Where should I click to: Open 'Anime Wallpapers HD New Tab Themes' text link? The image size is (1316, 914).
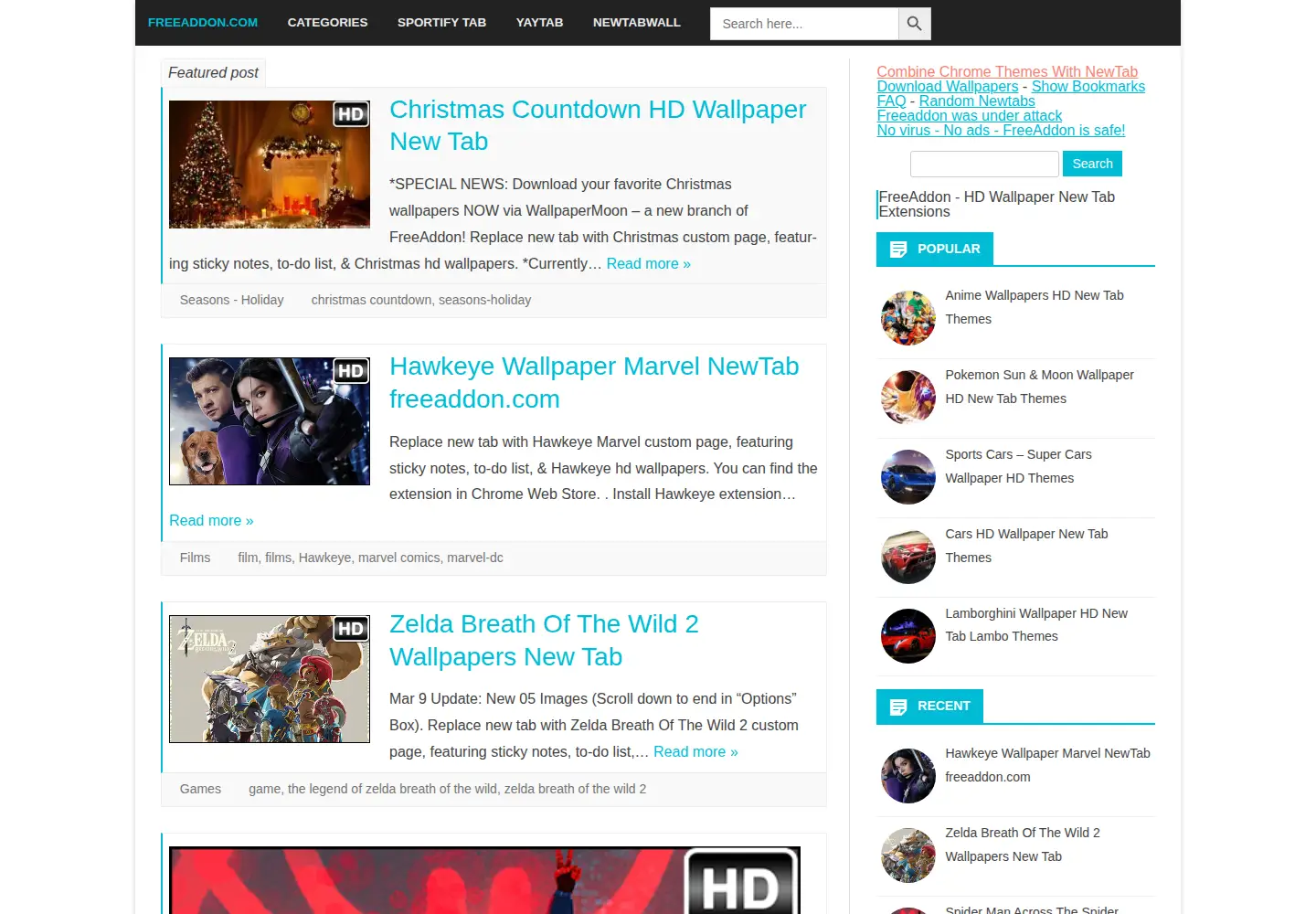click(1035, 307)
